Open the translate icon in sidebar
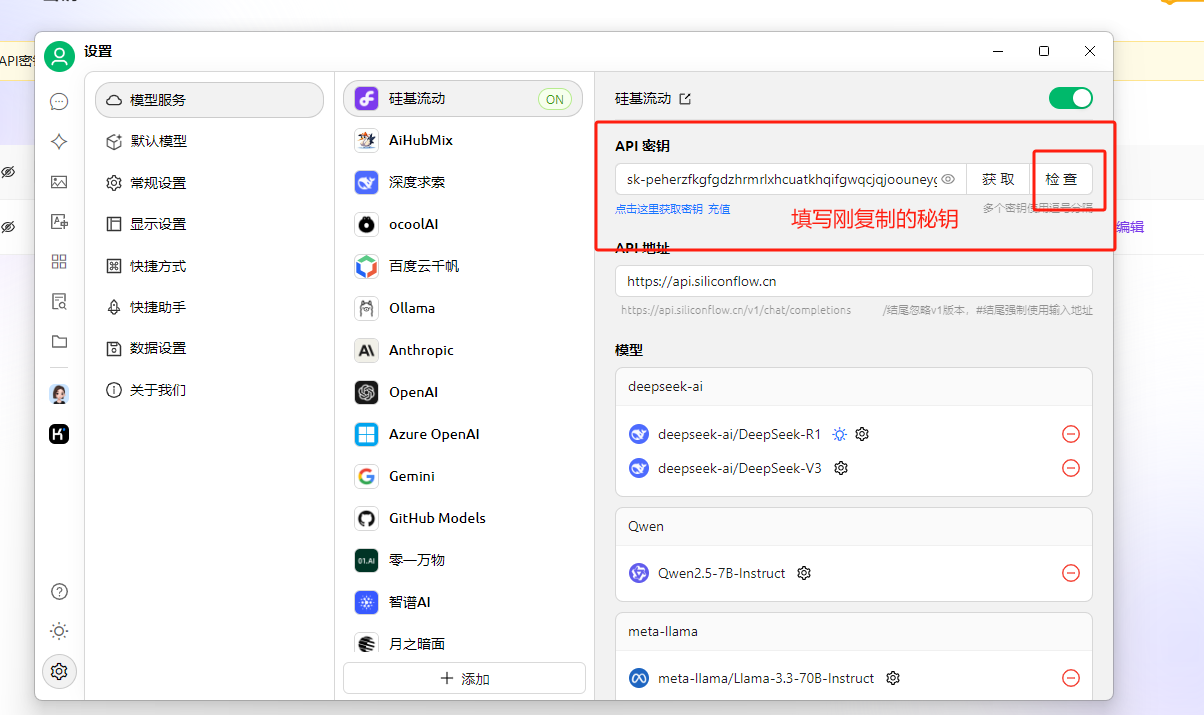The image size is (1204, 715). click(x=59, y=222)
